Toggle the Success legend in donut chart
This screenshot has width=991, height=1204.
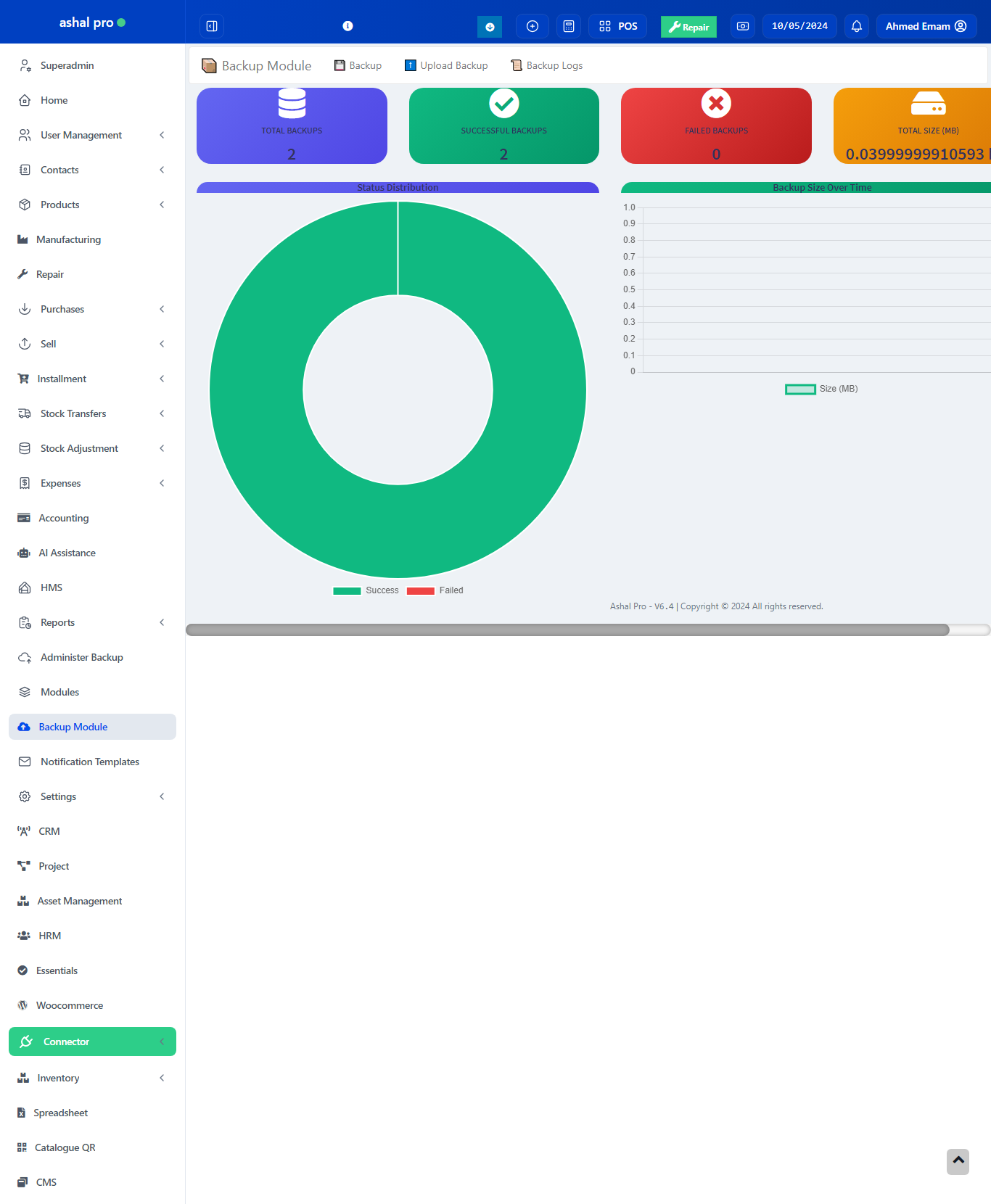coord(366,590)
